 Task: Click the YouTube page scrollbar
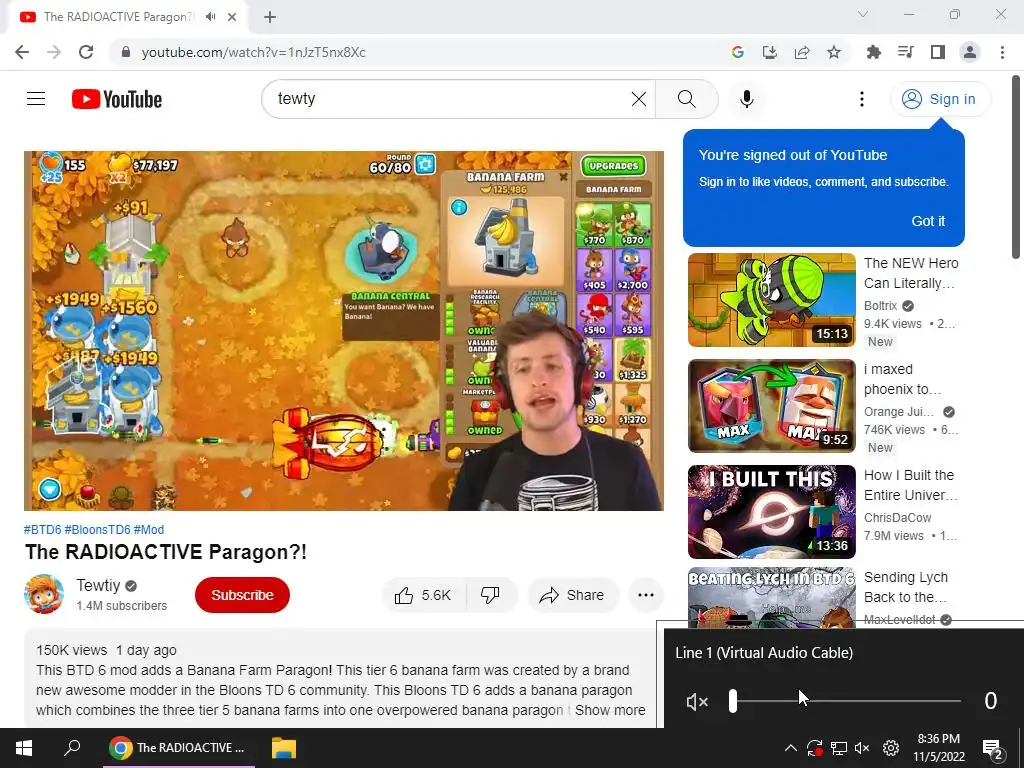coord(1016,168)
